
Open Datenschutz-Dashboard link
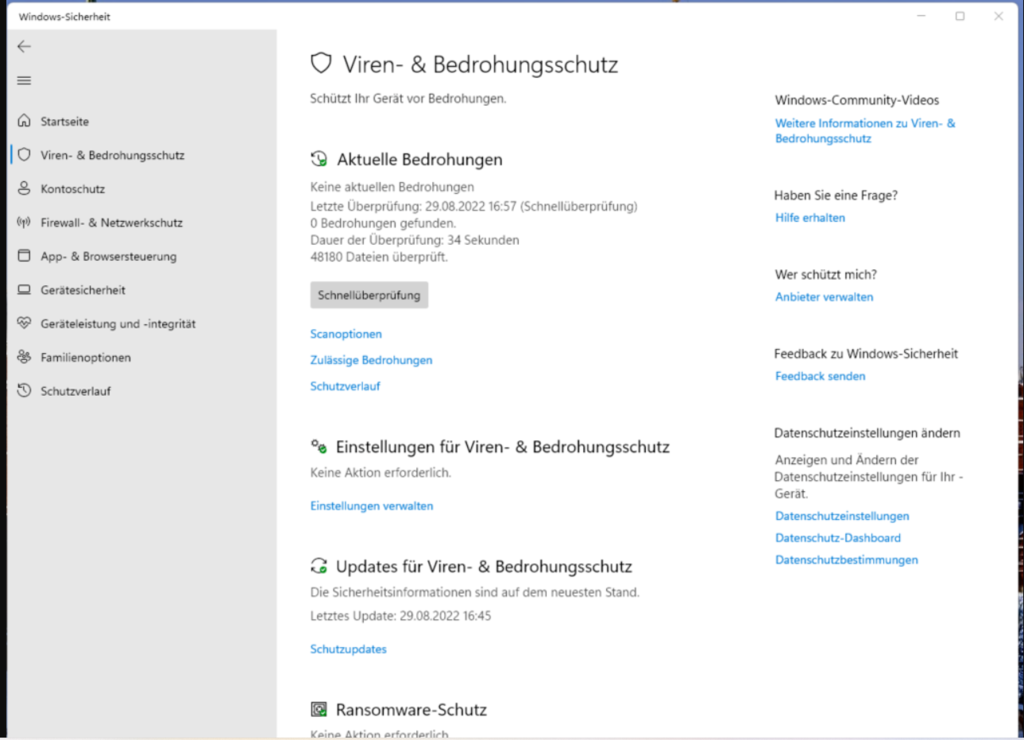838,538
